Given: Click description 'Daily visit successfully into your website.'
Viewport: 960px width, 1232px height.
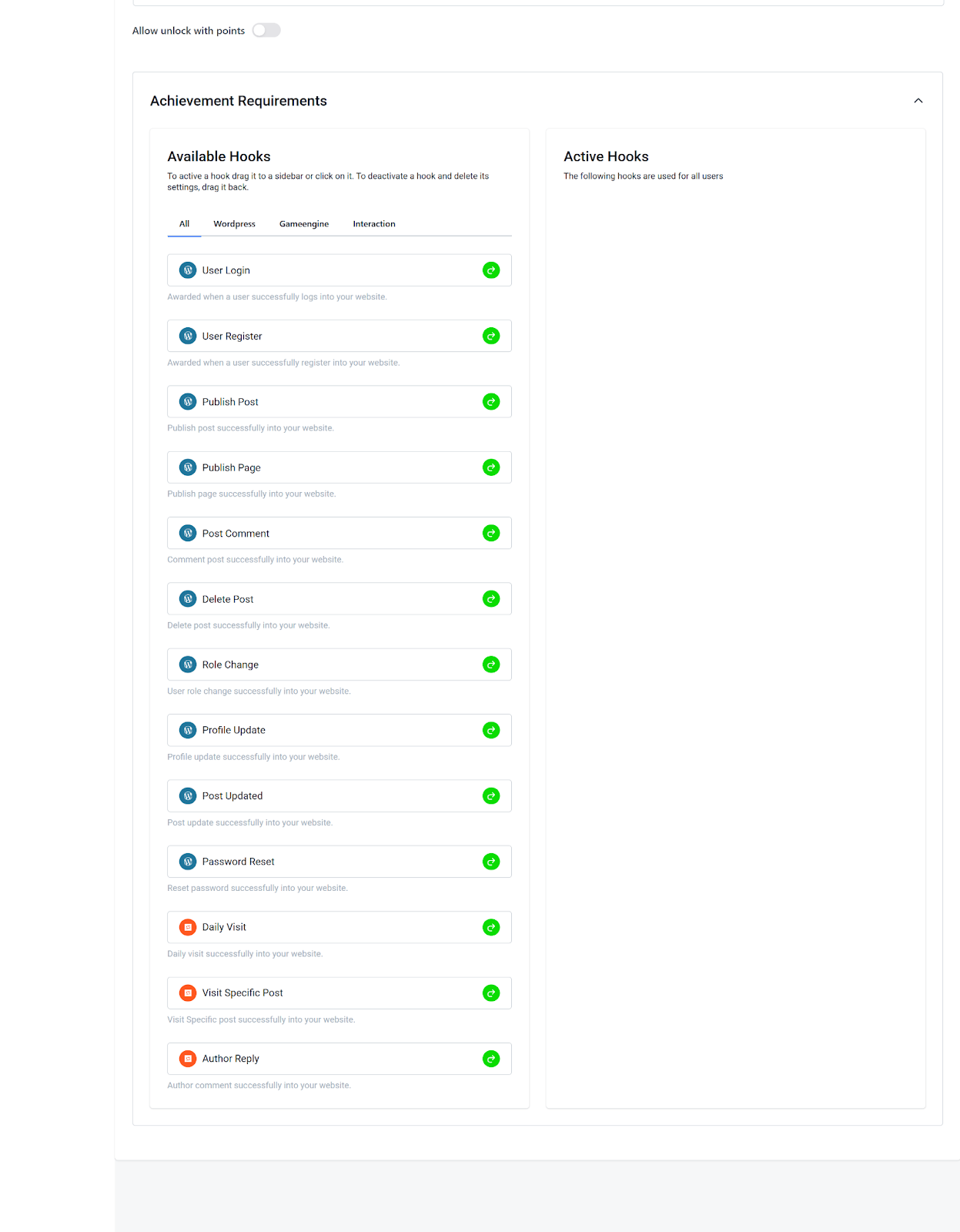Looking at the screenshot, I should point(245,954).
